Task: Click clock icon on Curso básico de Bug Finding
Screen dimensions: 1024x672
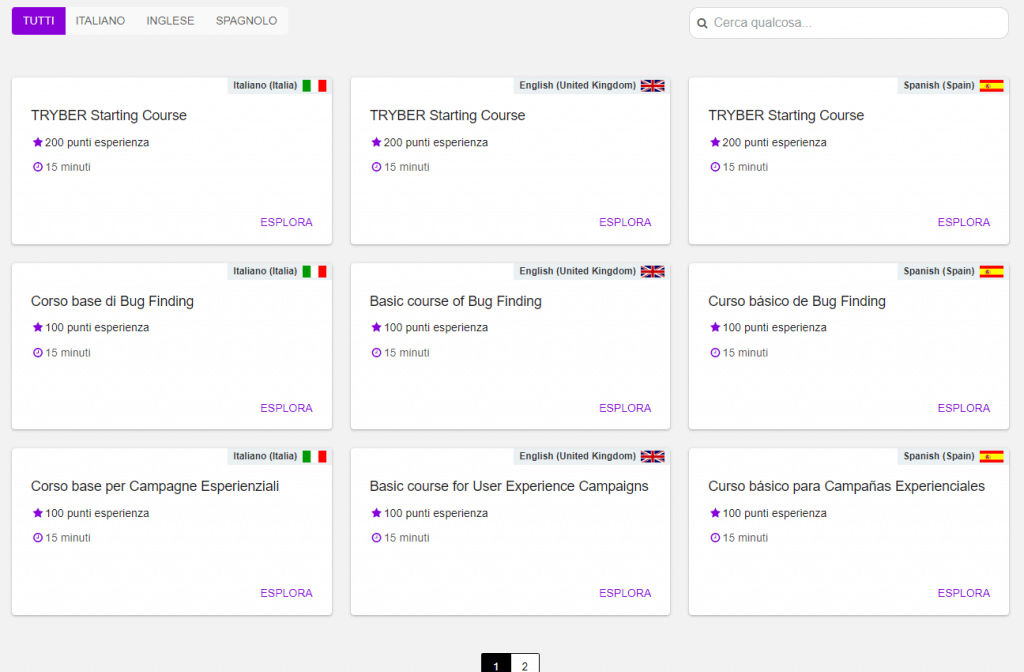Action: click(x=715, y=353)
